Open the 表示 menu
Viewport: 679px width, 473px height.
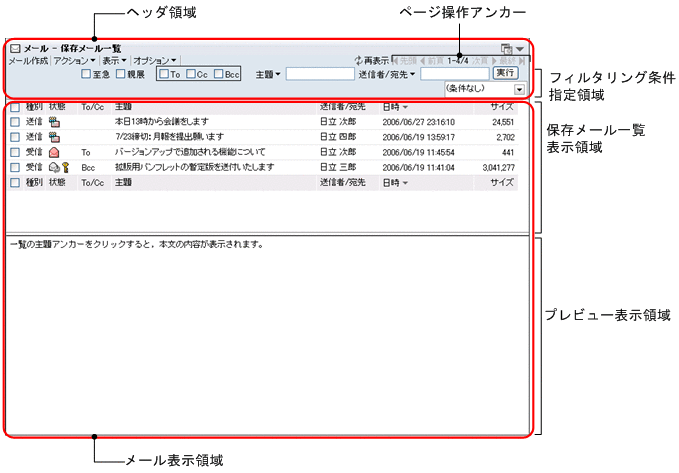click(114, 61)
